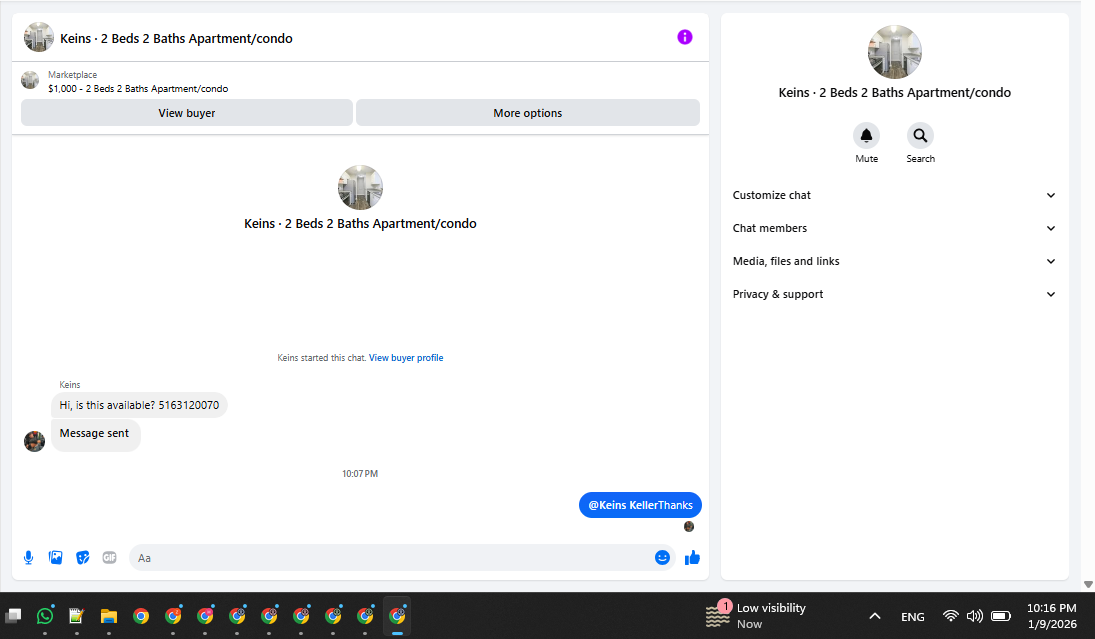Click right panel title Keins 2 Beds 2 Baths
Image resolution: width=1095 pixels, height=639 pixels.
(x=895, y=92)
